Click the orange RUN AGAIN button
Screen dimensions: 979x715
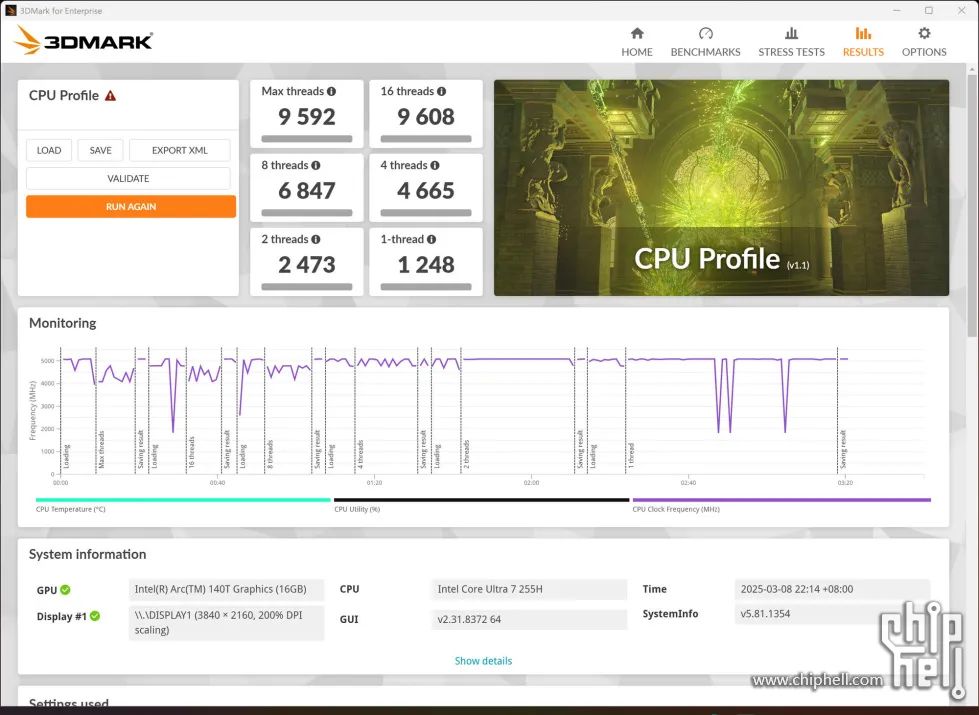(x=131, y=207)
